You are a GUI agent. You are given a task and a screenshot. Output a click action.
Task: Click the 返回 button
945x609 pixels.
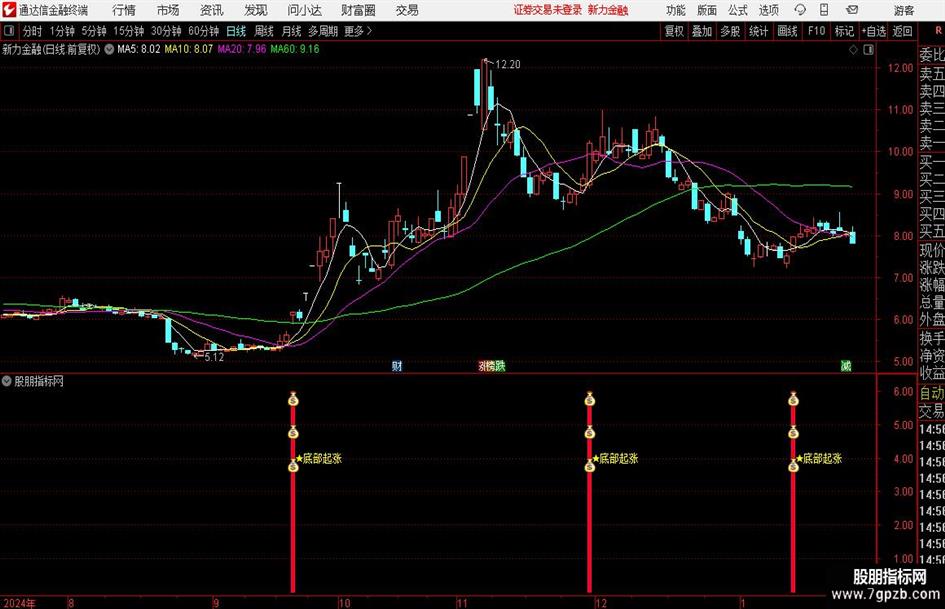point(902,31)
